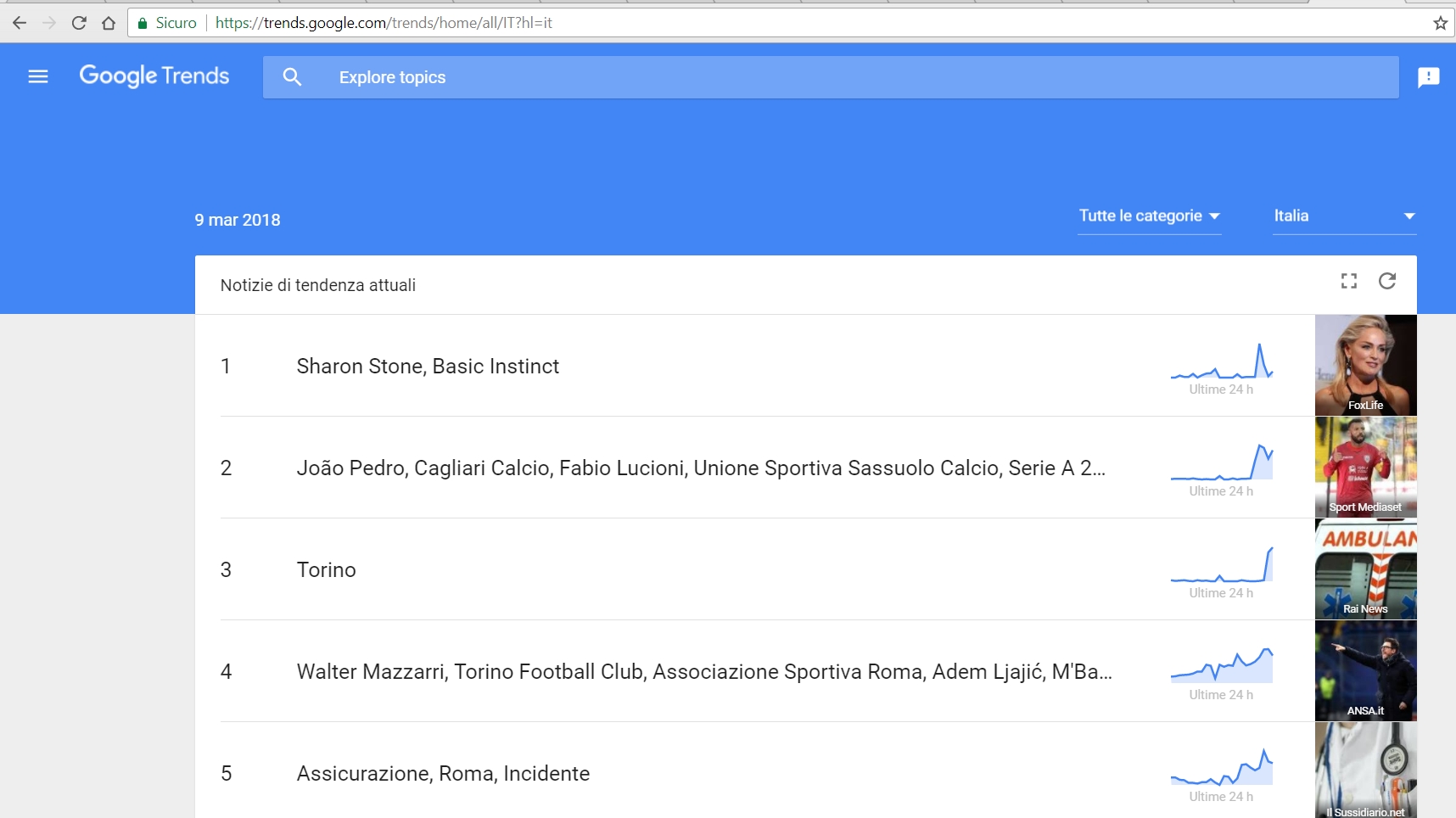
Task: Click the 9 mar 2018 date
Action: click(238, 220)
